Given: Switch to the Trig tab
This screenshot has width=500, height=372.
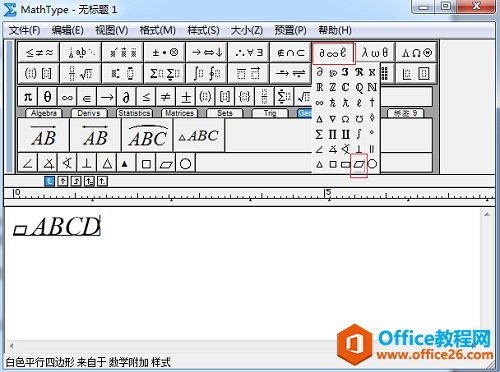Looking at the screenshot, I should pos(270,113).
